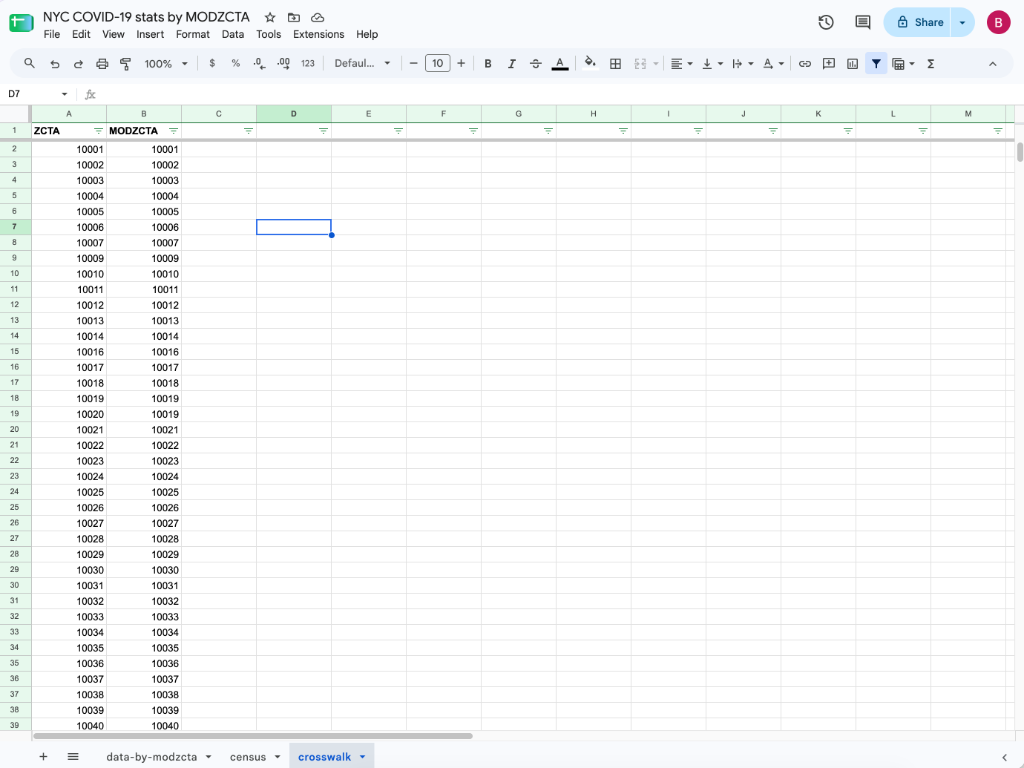The height and width of the screenshot is (768, 1024).
Task: Open version history clock icon
Action: click(825, 22)
